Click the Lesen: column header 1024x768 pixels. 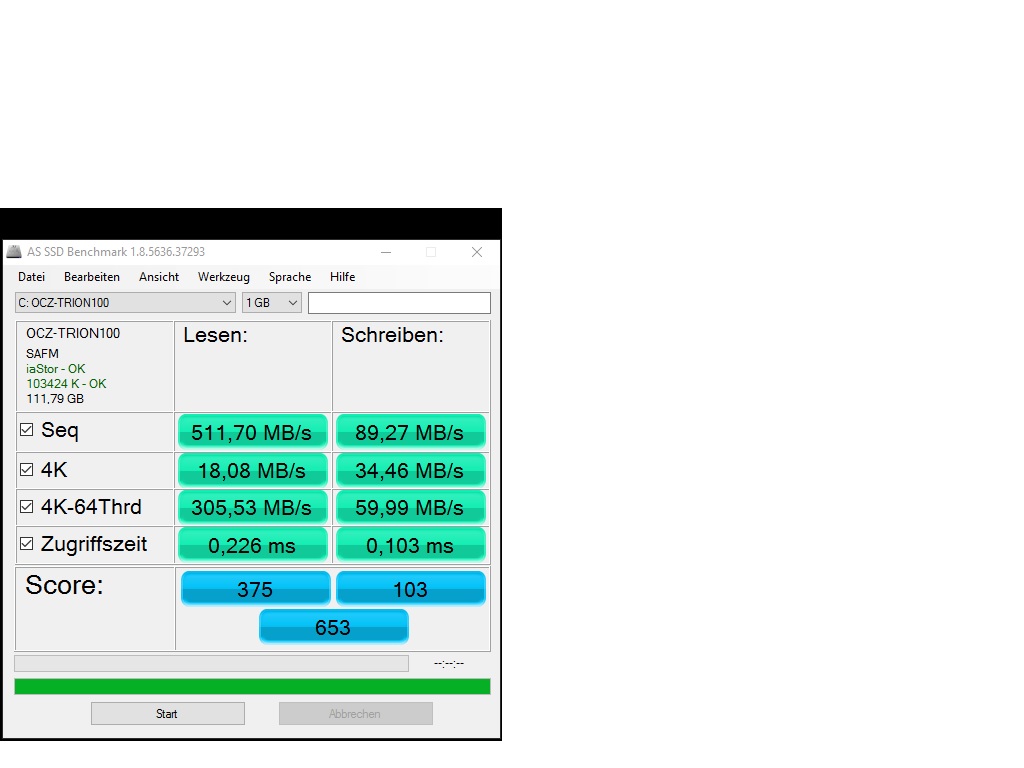pyautogui.click(x=216, y=335)
